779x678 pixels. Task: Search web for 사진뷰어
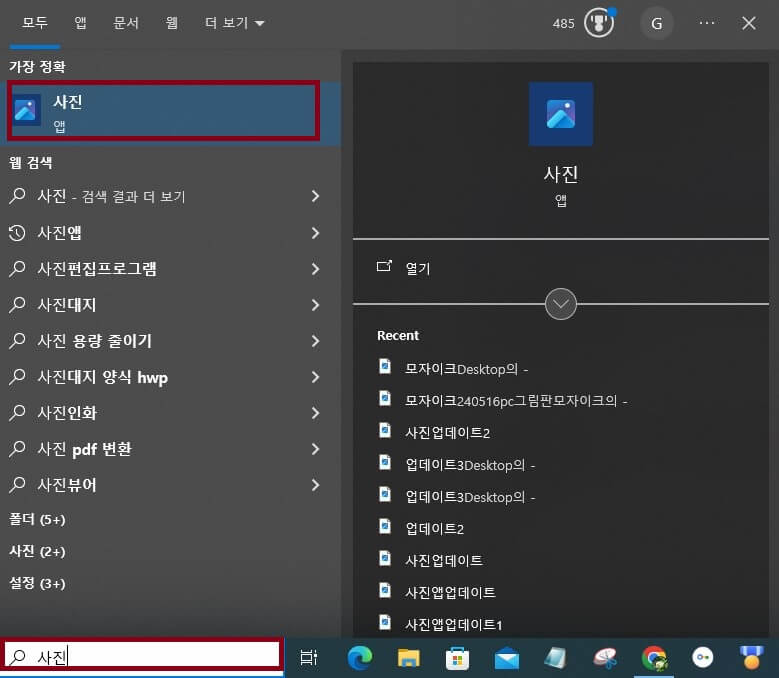pos(67,485)
